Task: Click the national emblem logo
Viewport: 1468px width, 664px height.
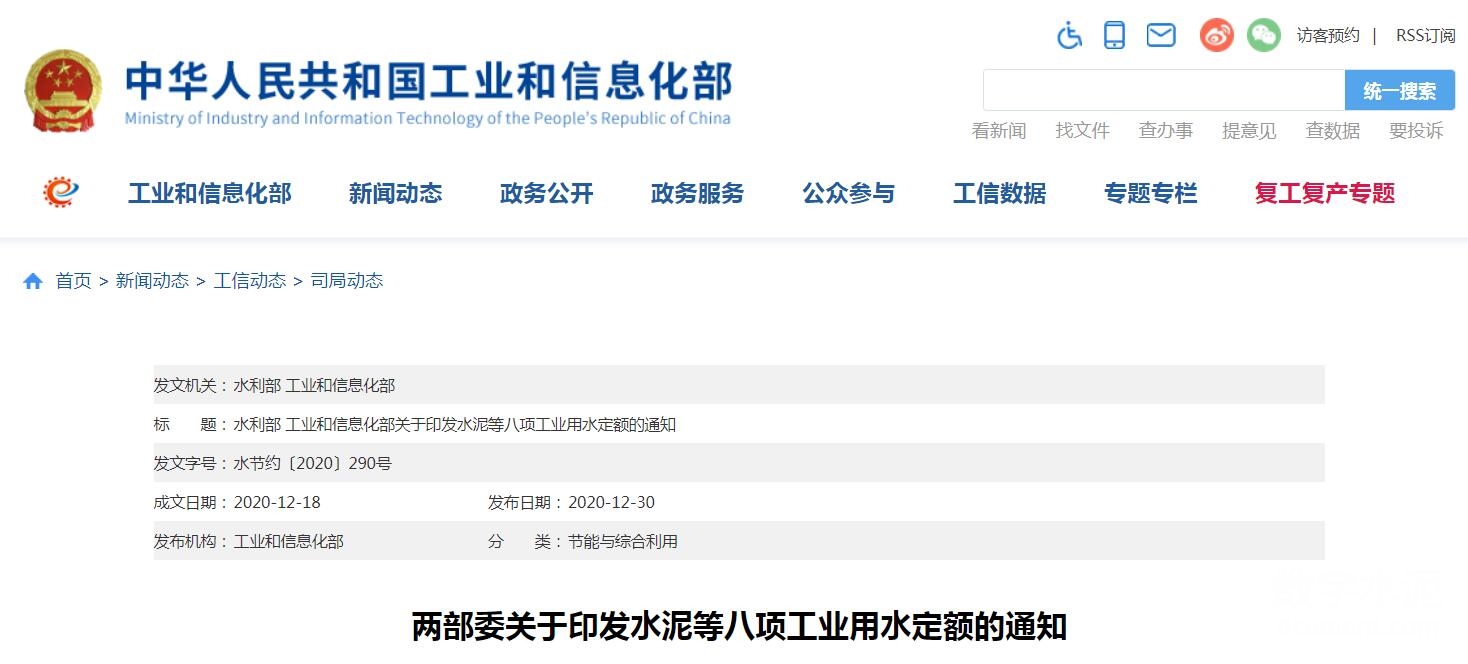Action: 63,91
